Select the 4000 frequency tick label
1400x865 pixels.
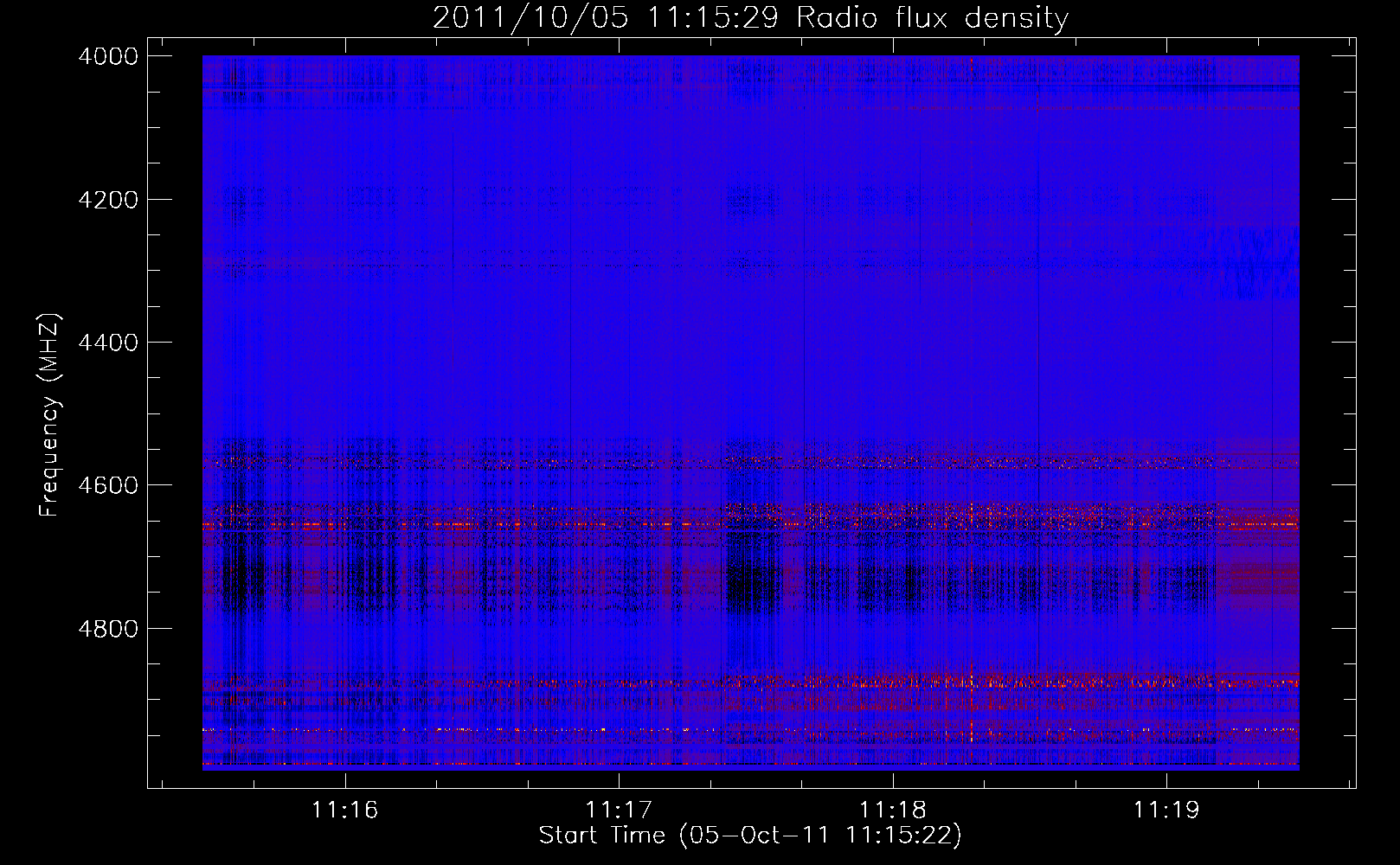click(108, 56)
